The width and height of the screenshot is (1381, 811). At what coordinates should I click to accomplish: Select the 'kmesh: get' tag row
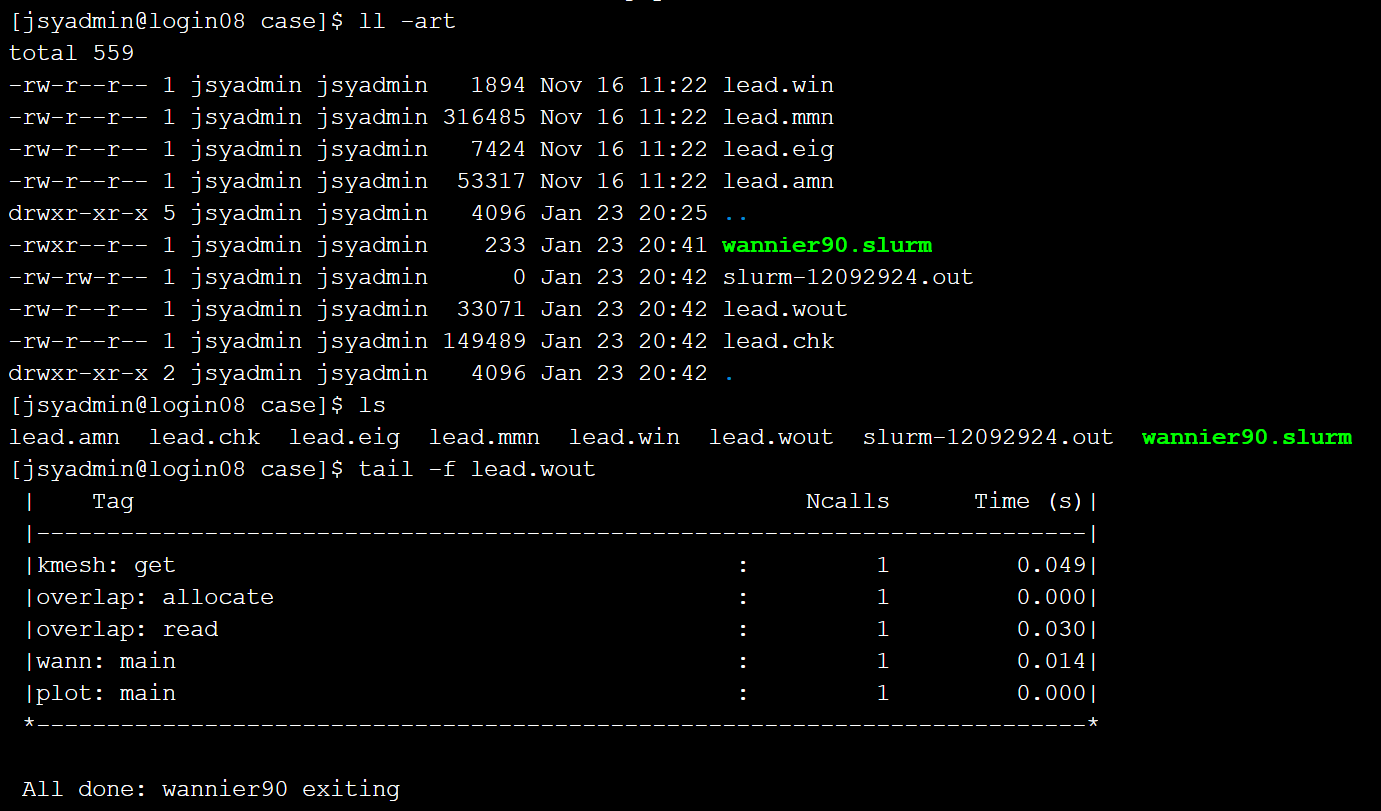tap(106, 565)
